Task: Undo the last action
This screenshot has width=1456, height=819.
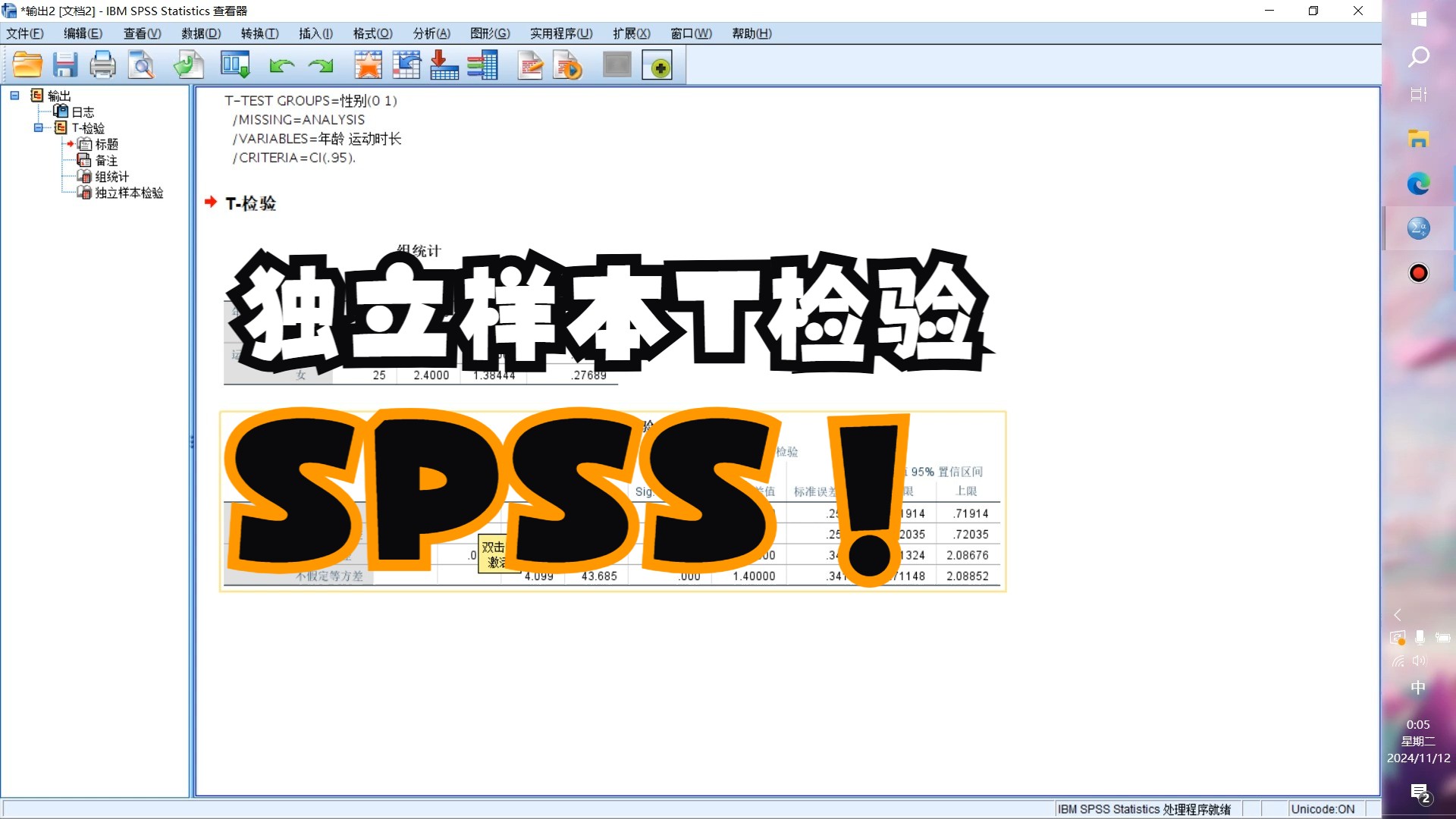Action: coord(281,66)
